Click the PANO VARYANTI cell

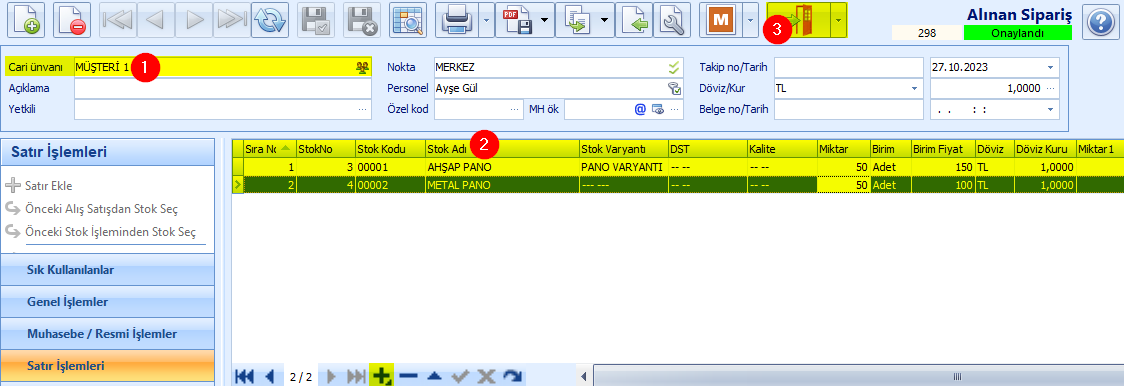(624, 166)
